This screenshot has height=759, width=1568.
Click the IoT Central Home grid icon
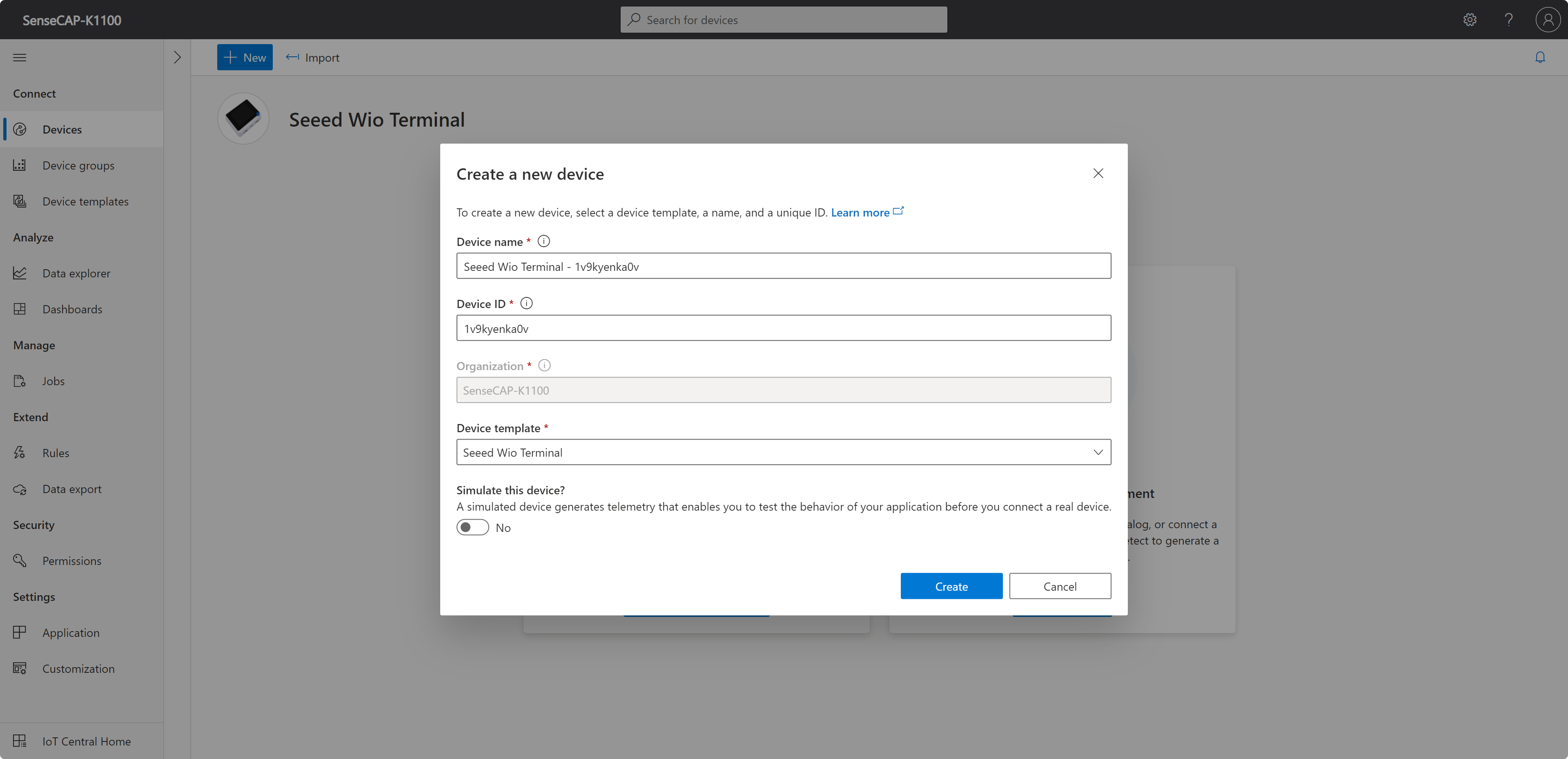click(20, 741)
